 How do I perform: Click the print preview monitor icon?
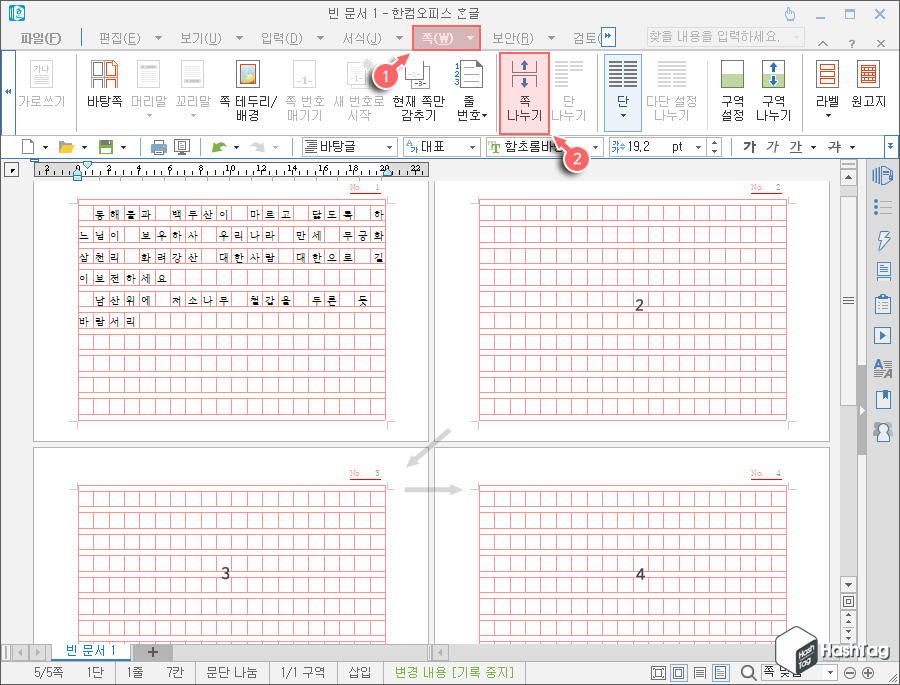pyautogui.click(x=182, y=148)
